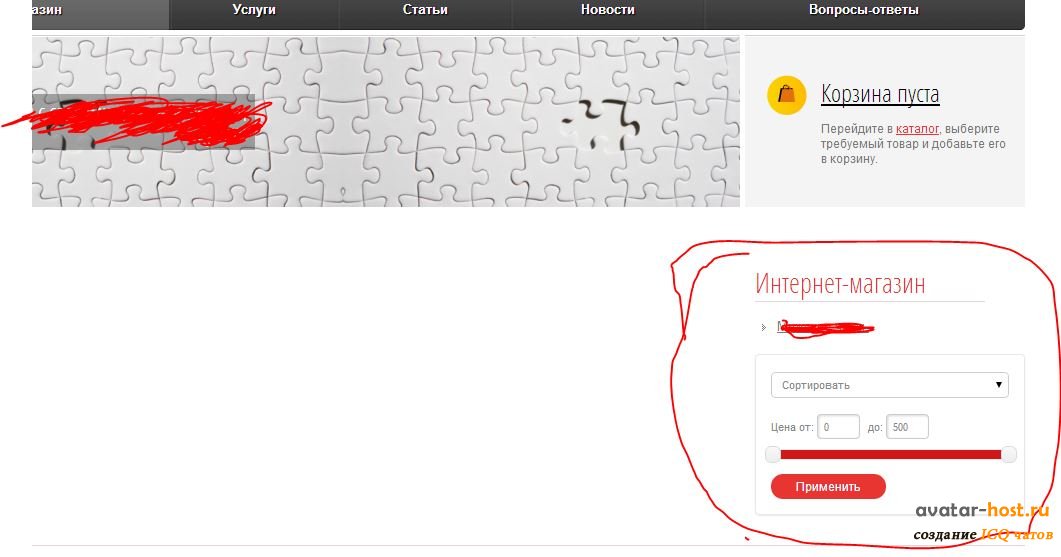
Task: Click the black arrow of the sort combo box
Action: click(998, 385)
